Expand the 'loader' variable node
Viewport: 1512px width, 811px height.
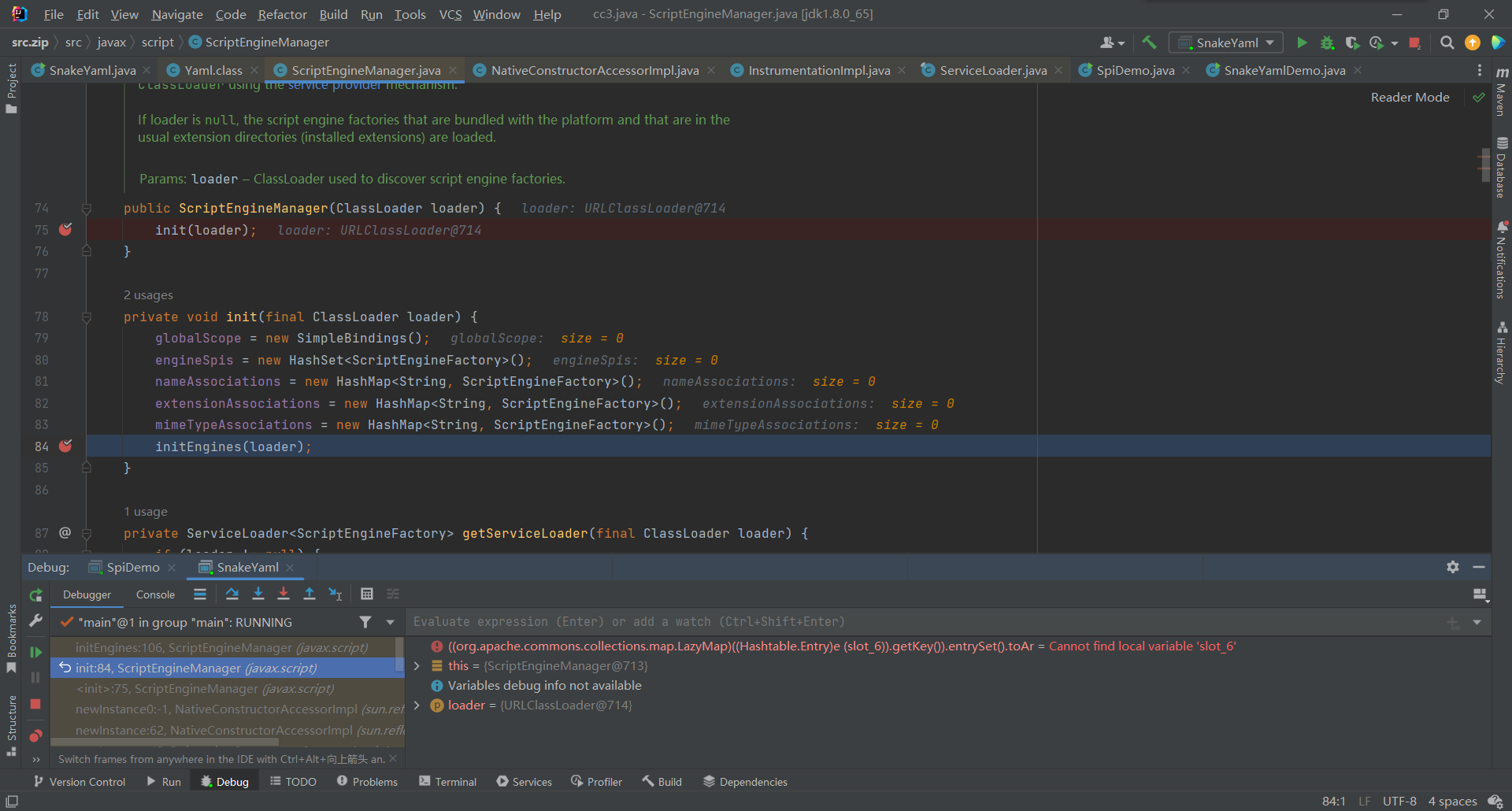pyautogui.click(x=417, y=705)
